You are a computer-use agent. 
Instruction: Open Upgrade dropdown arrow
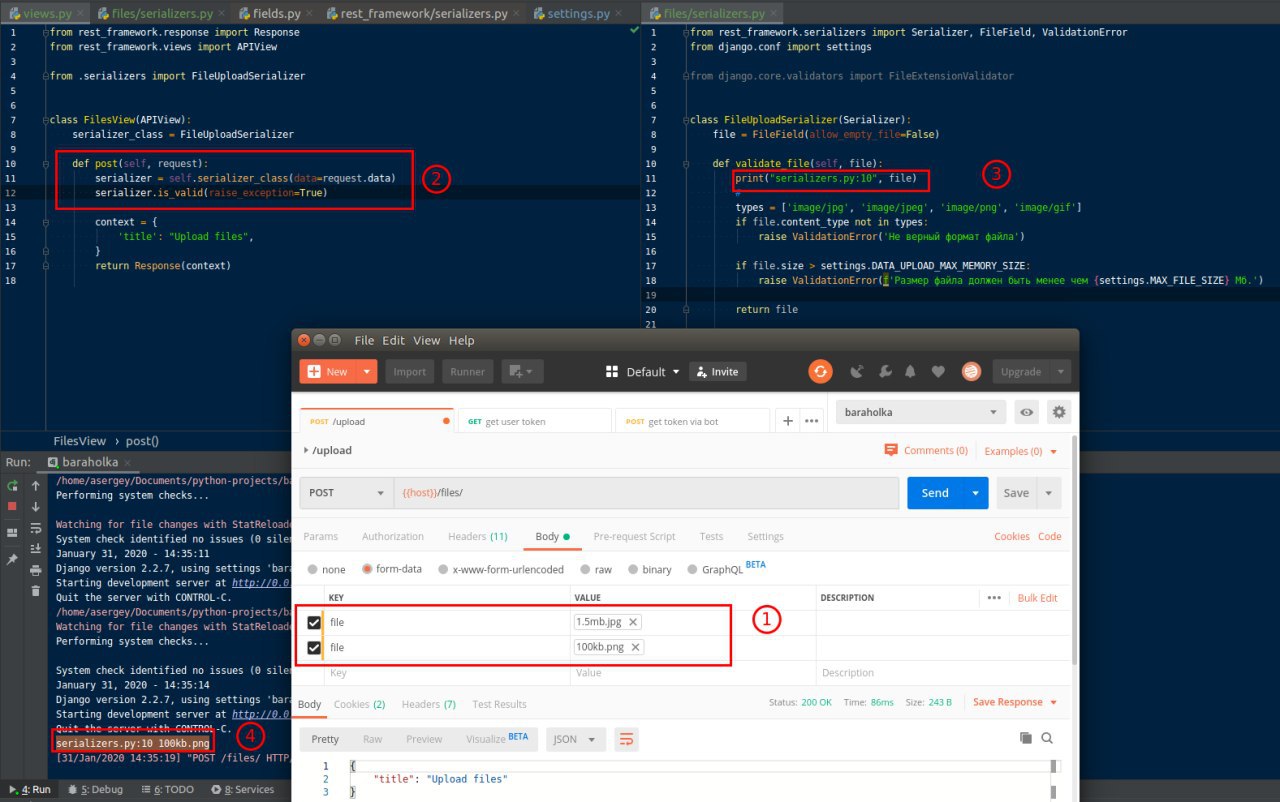tap(1059, 372)
